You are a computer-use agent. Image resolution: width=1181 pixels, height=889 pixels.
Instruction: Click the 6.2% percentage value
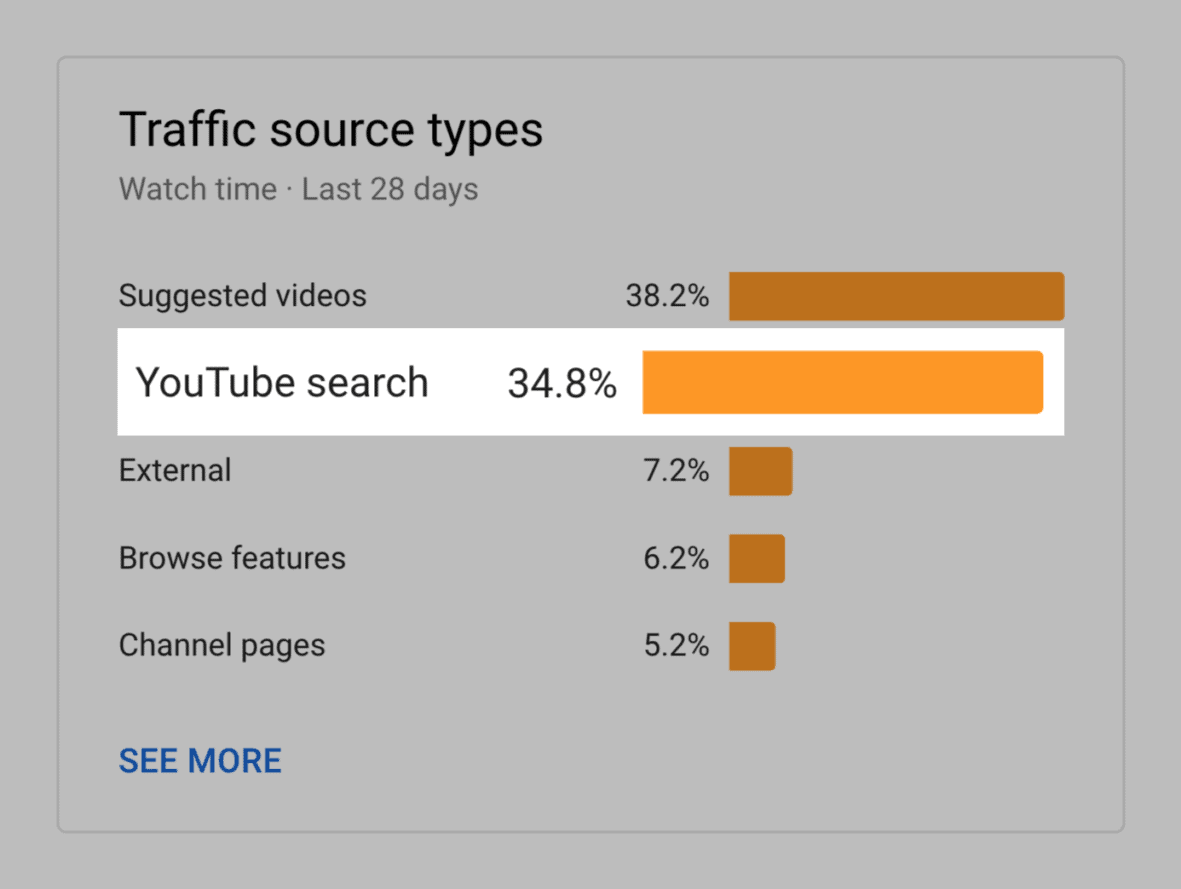(677, 558)
